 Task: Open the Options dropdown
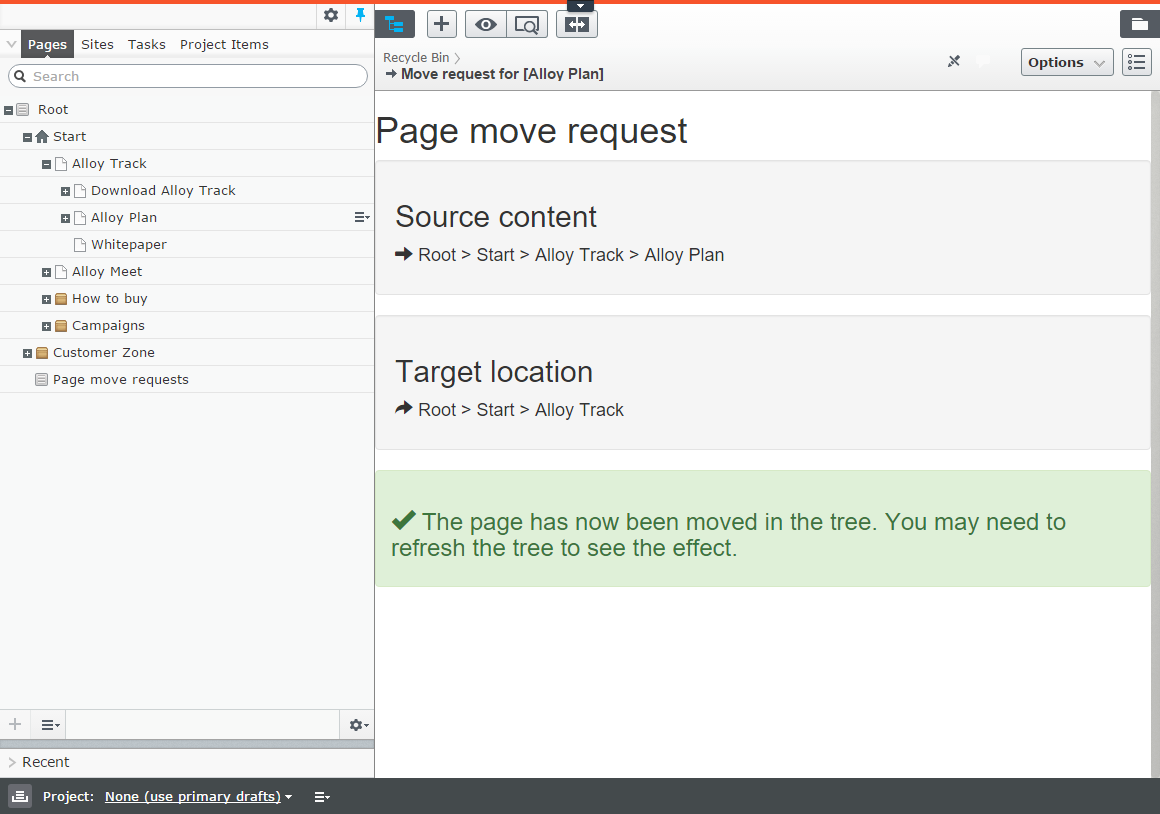point(1067,62)
